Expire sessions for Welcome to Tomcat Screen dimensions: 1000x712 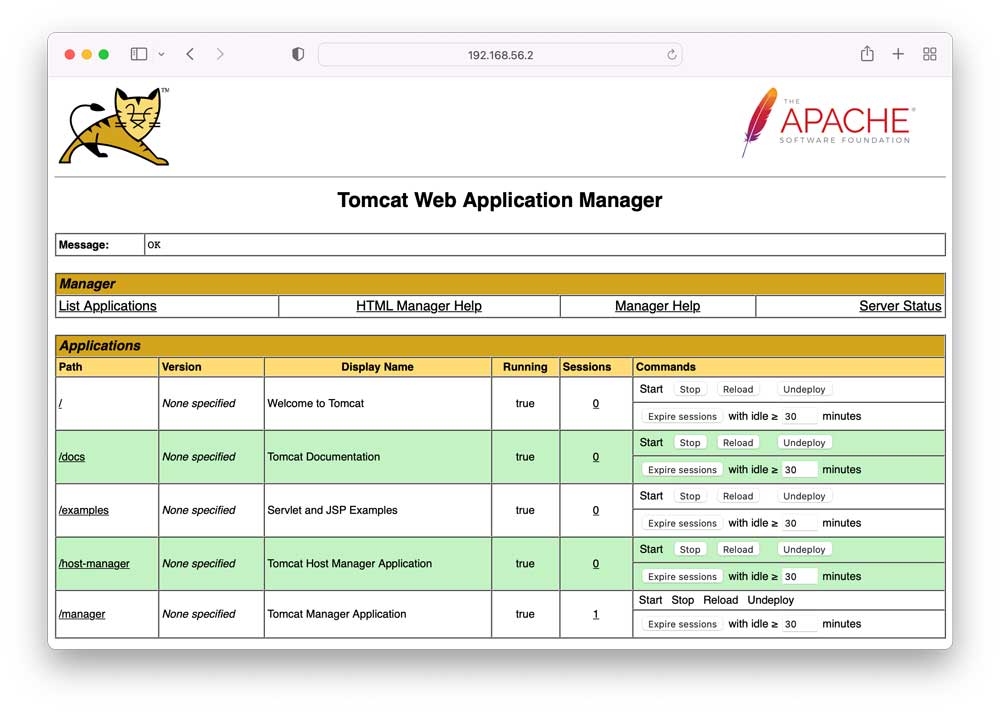pyautogui.click(x=682, y=417)
